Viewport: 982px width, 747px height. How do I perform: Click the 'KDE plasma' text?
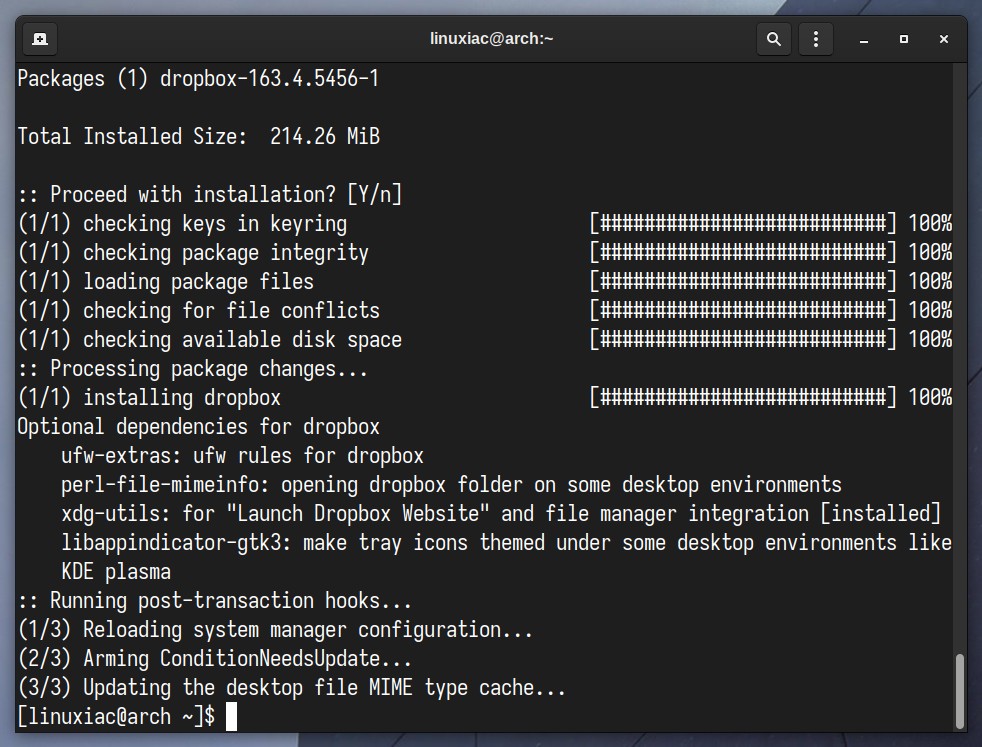(x=116, y=572)
